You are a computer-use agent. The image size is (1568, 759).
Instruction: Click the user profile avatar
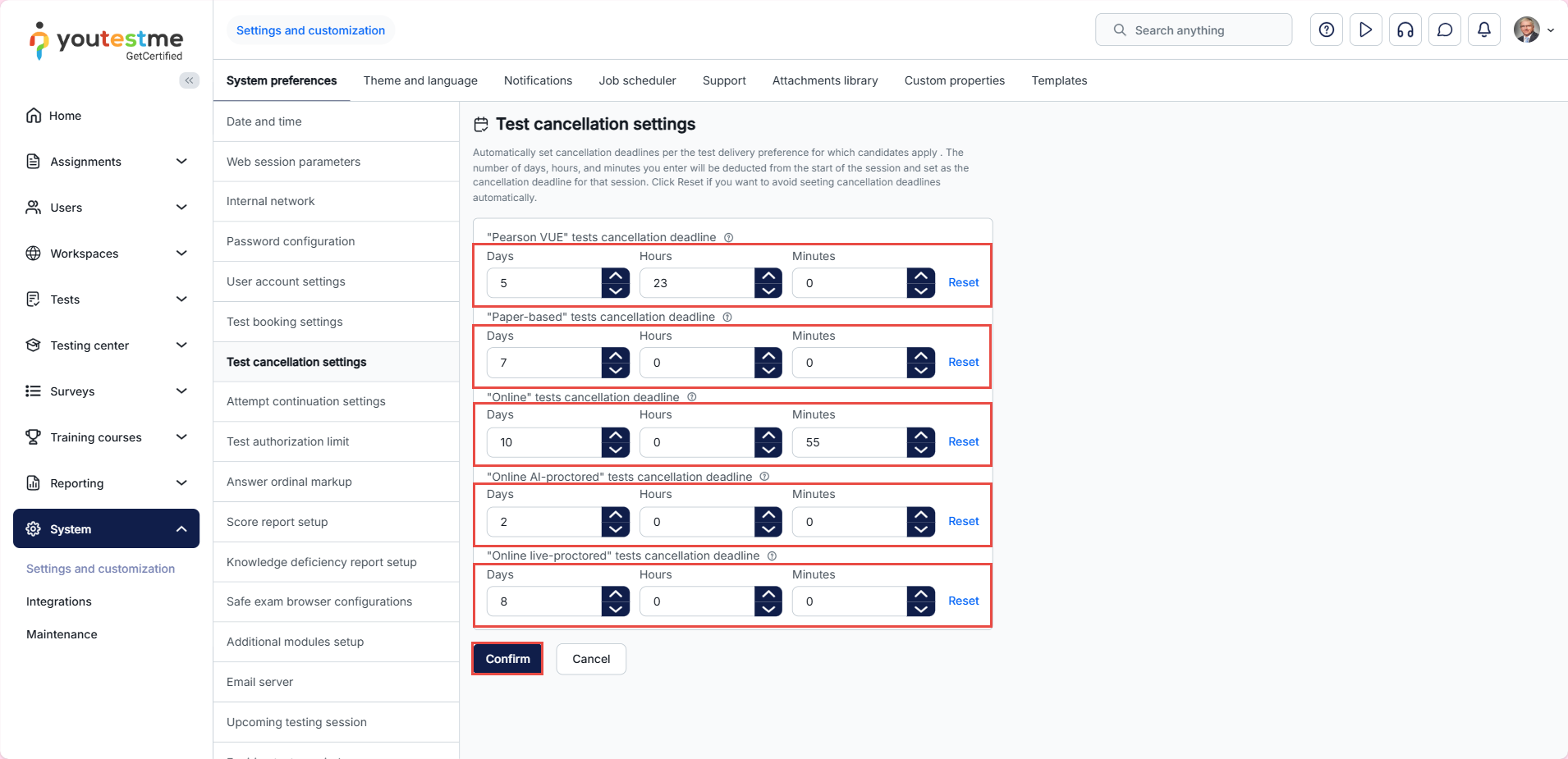[x=1526, y=30]
